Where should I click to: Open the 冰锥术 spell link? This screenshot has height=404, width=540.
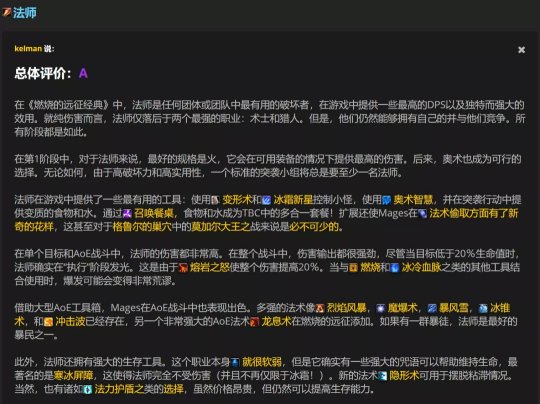pyautogui.click(x=500, y=308)
